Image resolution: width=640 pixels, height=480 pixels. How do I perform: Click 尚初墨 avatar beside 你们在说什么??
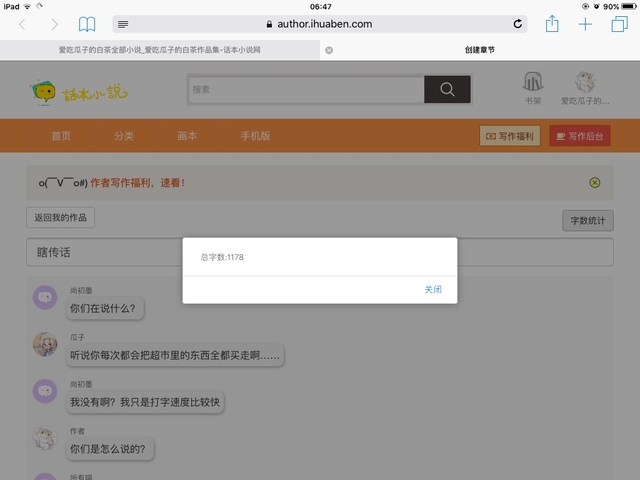(45, 297)
